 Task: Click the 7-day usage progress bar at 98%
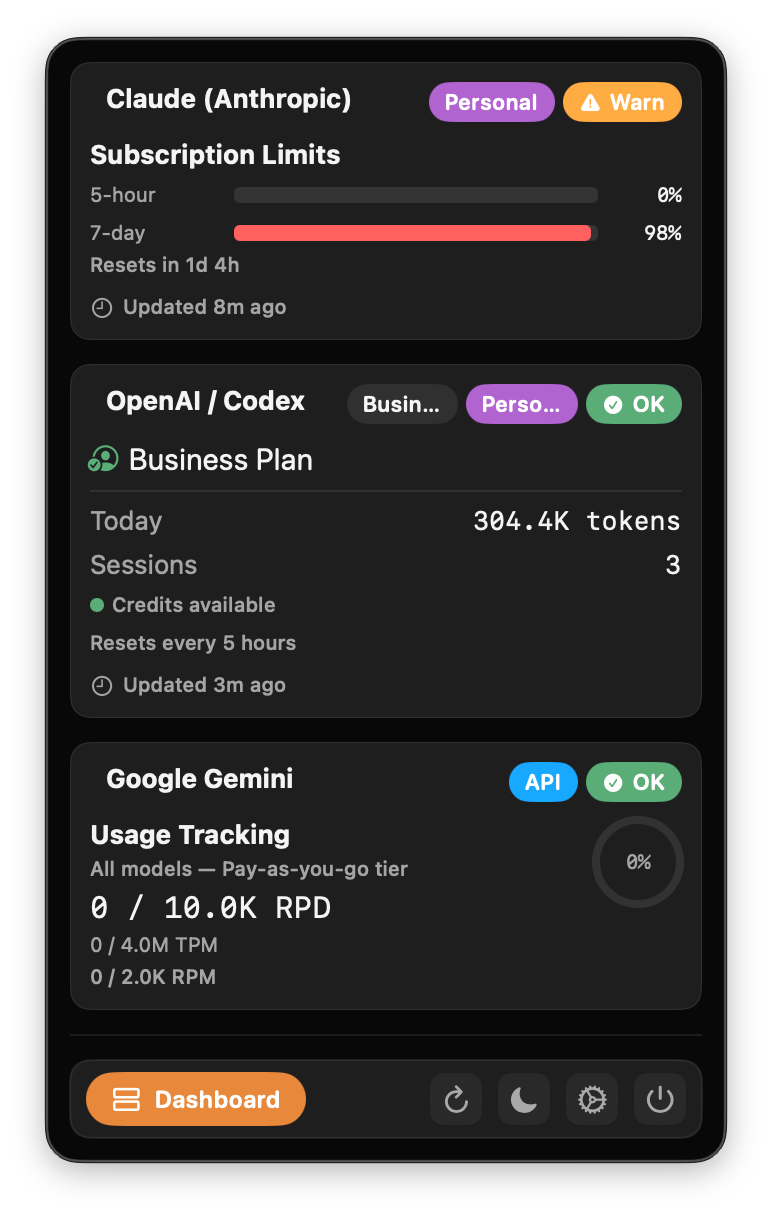[415, 232]
